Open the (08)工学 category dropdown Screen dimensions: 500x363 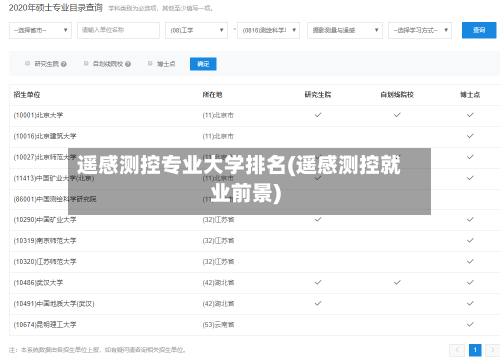click(196, 30)
